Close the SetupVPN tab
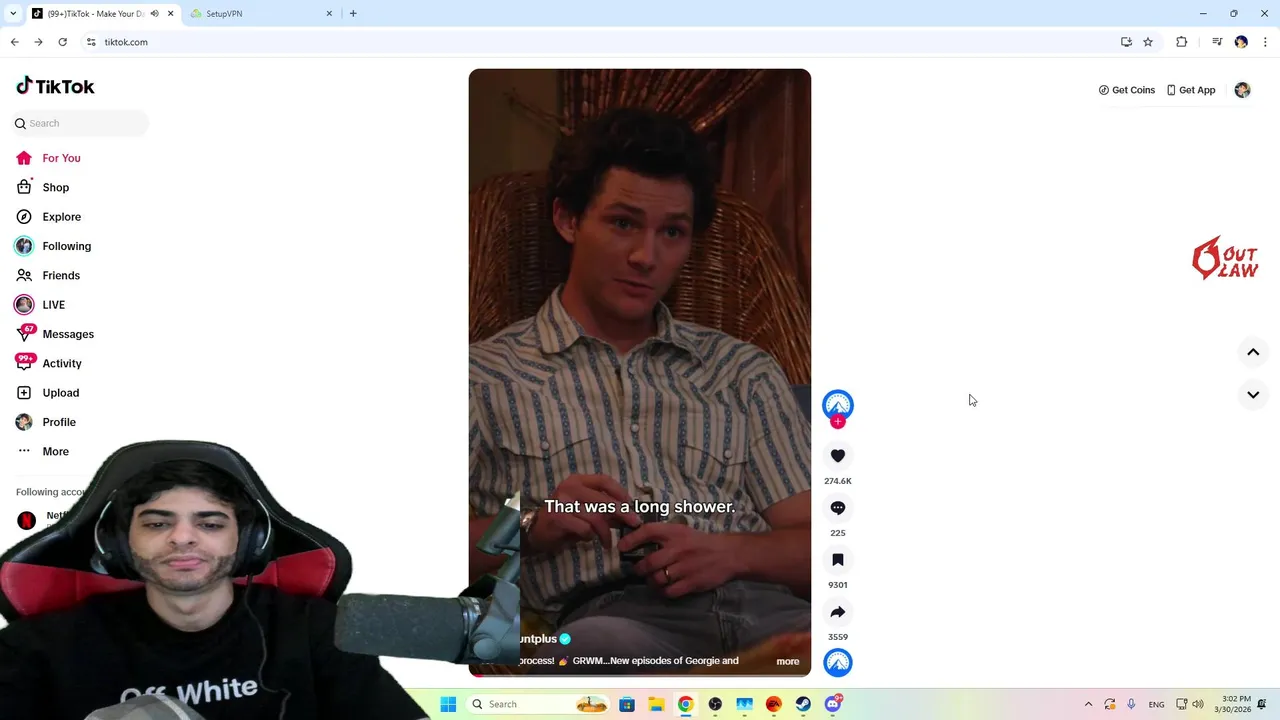The width and height of the screenshot is (1280, 720). click(329, 14)
